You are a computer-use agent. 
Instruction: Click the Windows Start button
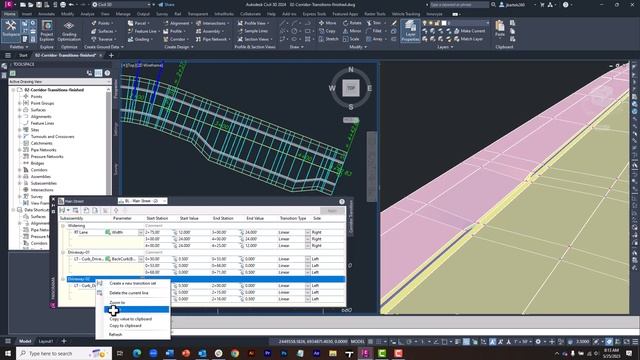(x=8, y=353)
